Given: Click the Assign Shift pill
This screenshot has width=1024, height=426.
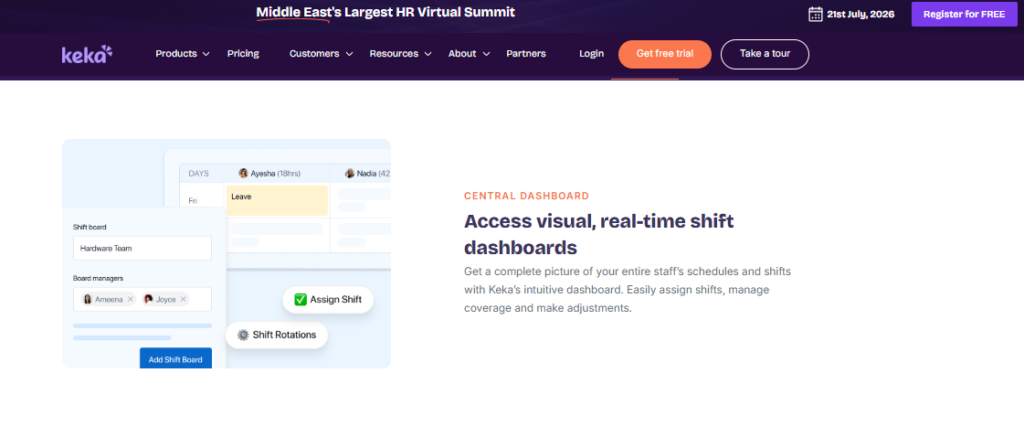Looking at the screenshot, I should [x=328, y=299].
